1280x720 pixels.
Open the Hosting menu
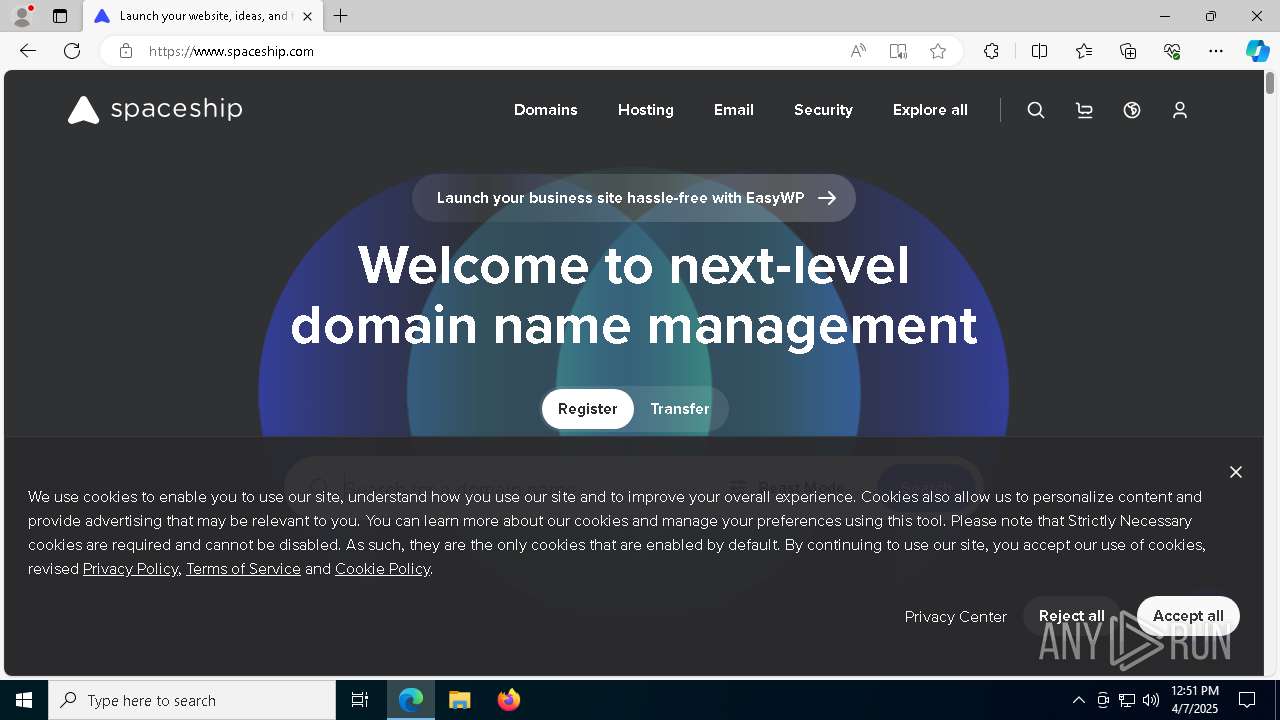[x=646, y=110]
